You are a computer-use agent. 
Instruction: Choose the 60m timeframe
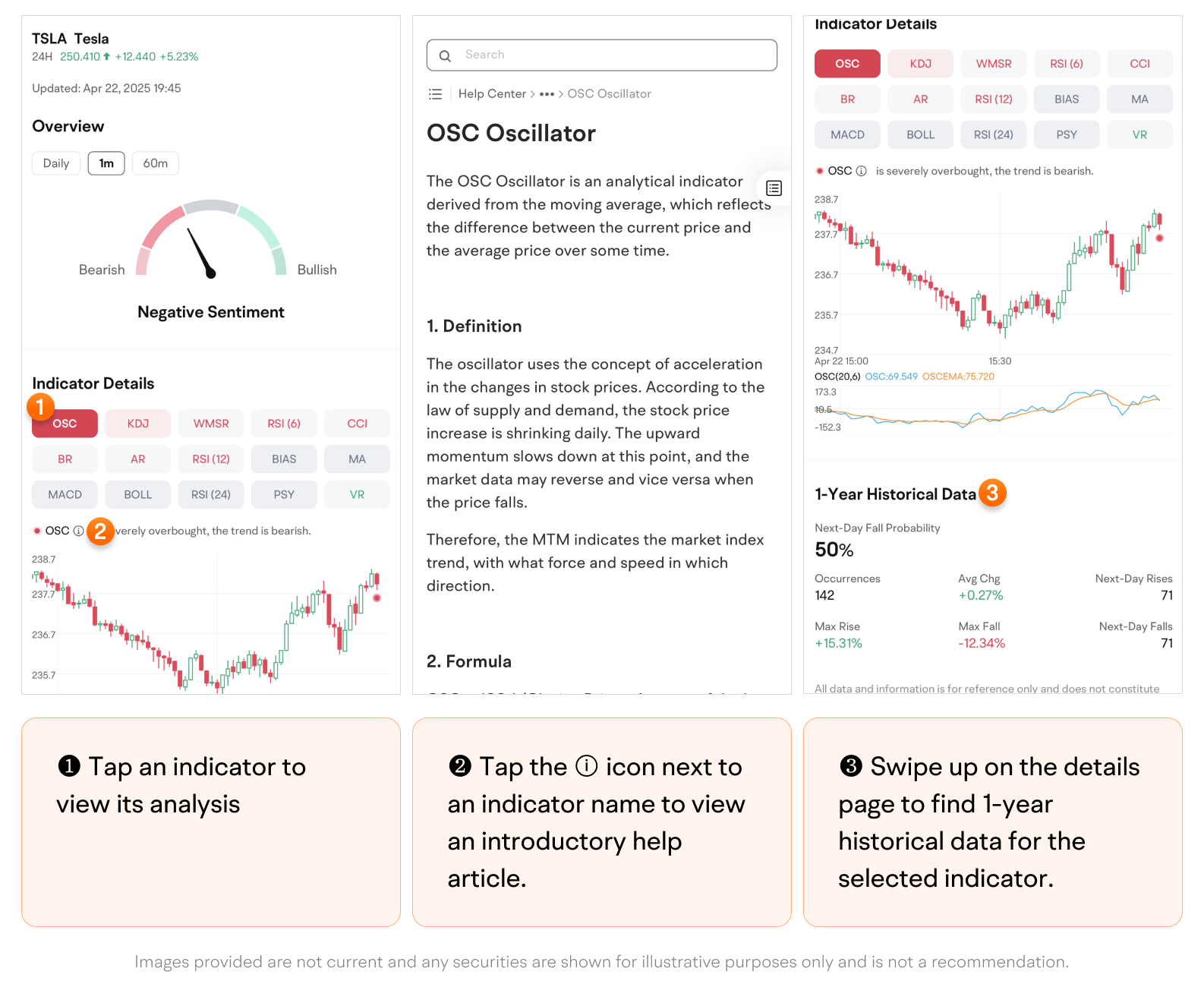(x=156, y=163)
